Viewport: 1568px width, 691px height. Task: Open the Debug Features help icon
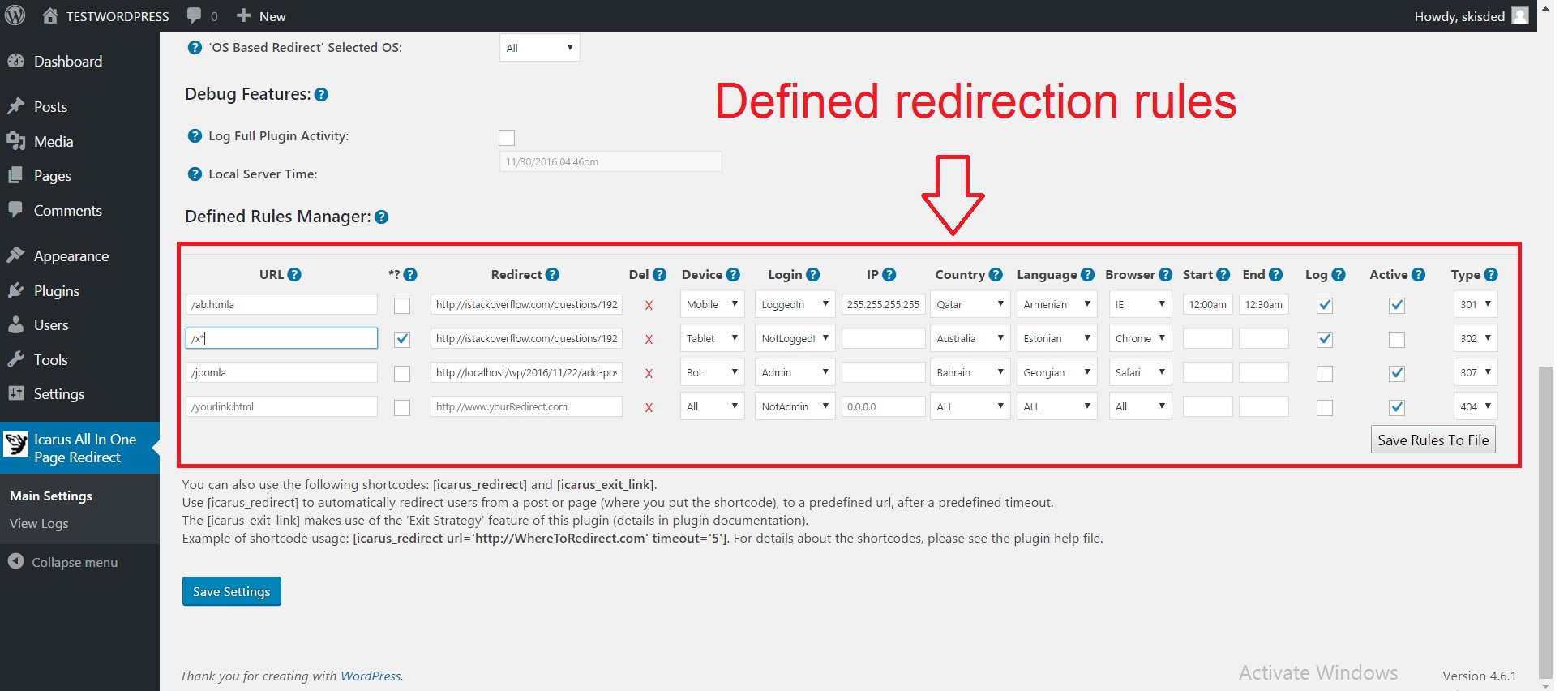(321, 95)
